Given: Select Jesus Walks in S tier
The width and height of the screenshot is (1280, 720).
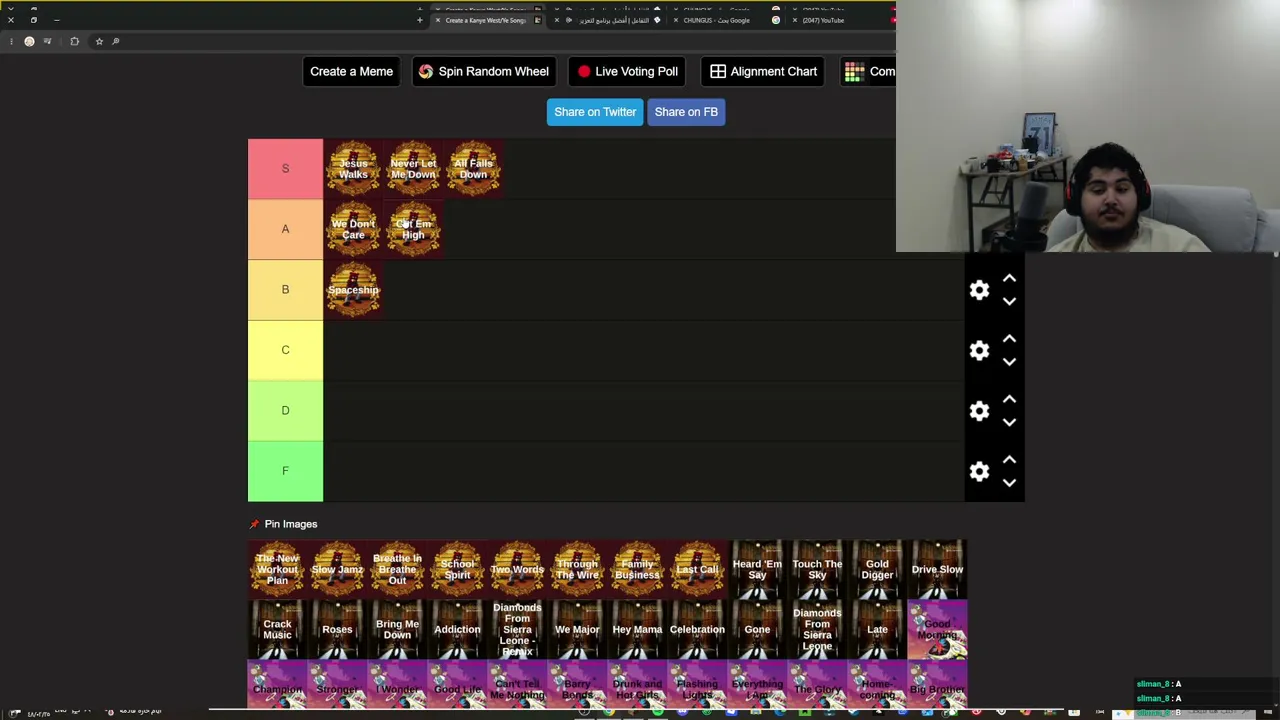Looking at the screenshot, I should point(353,169).
